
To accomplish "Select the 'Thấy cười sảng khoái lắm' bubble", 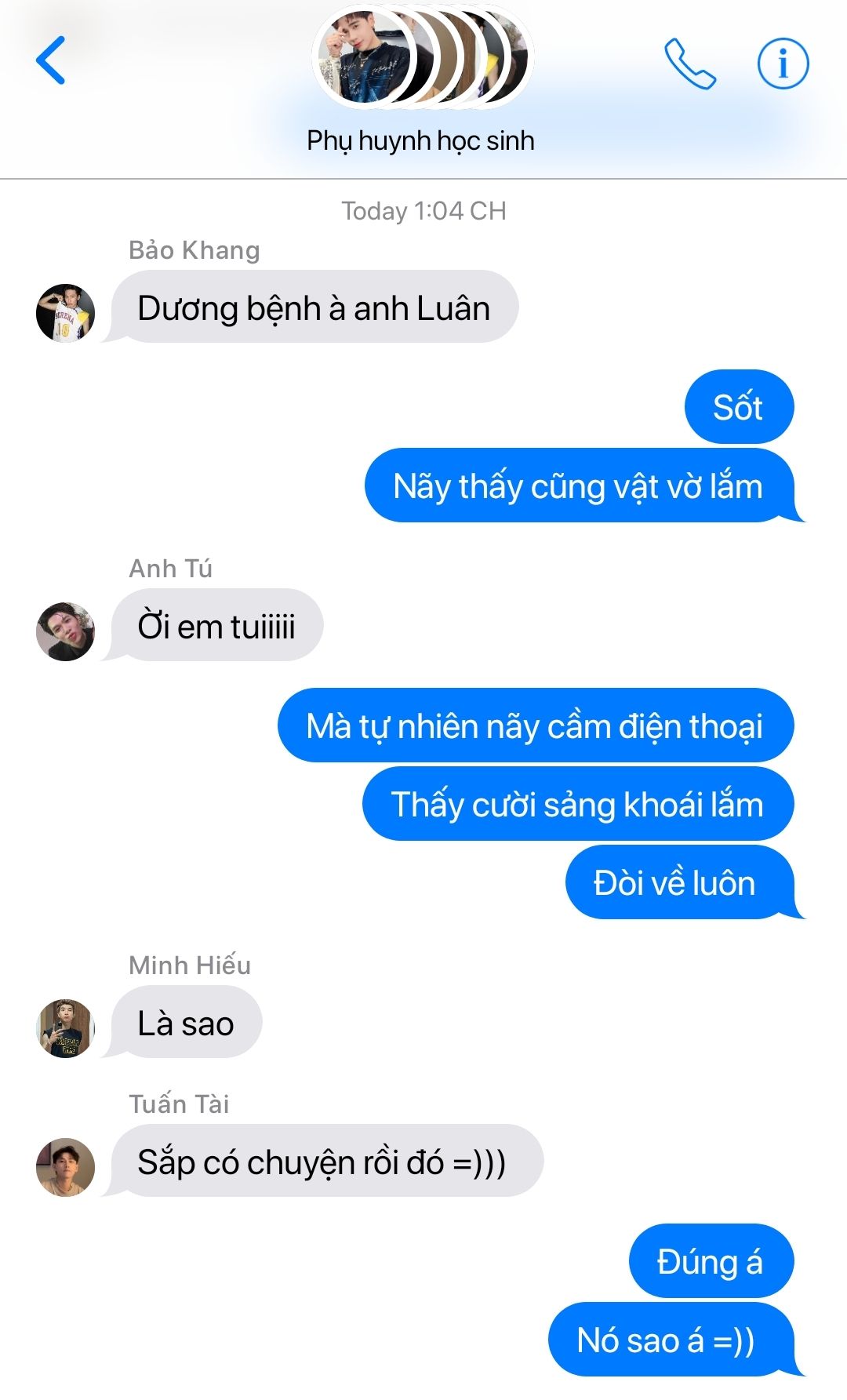I will [578, 803].
